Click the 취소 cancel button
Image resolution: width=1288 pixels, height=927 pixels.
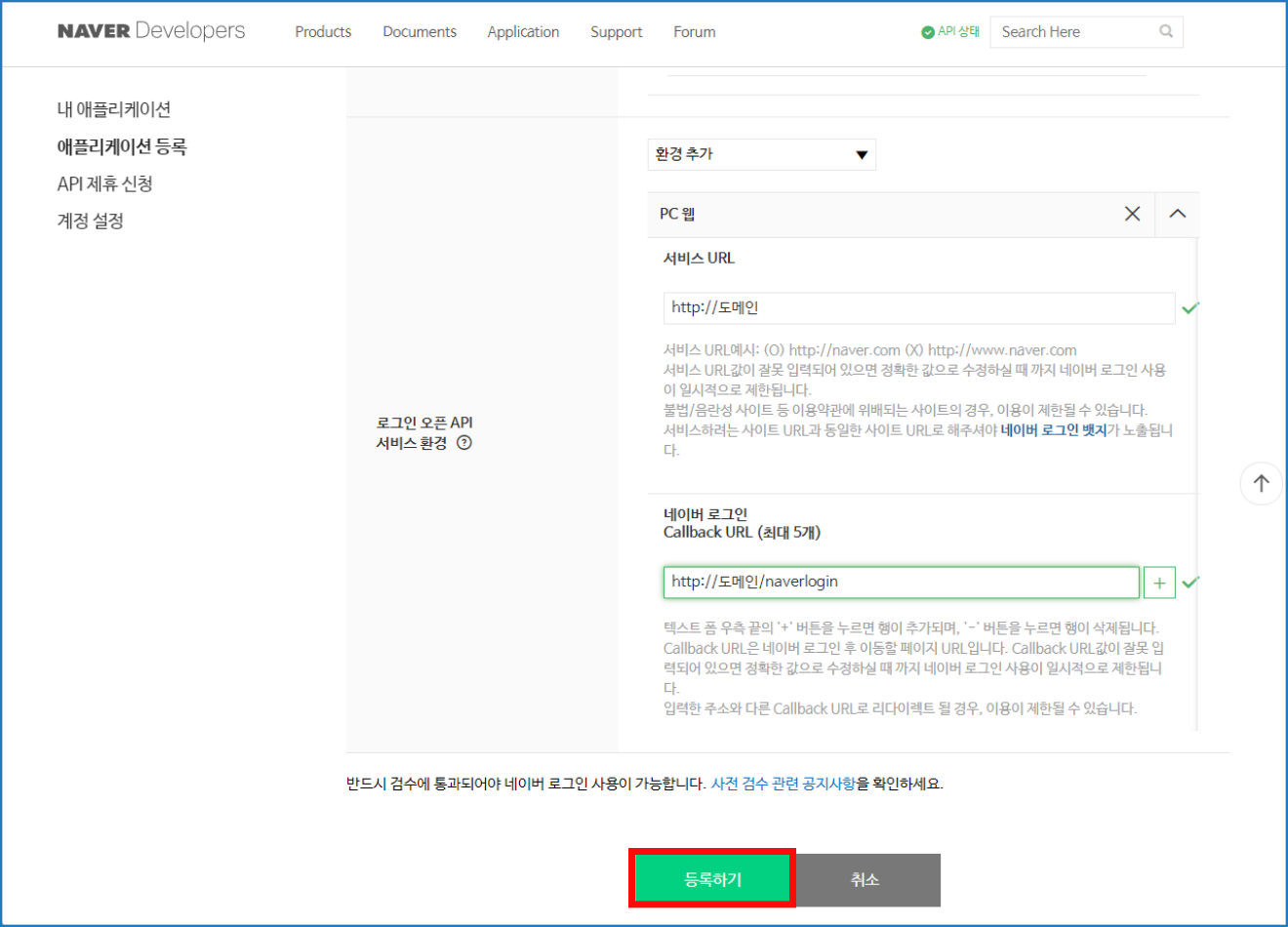coord(865,879)
